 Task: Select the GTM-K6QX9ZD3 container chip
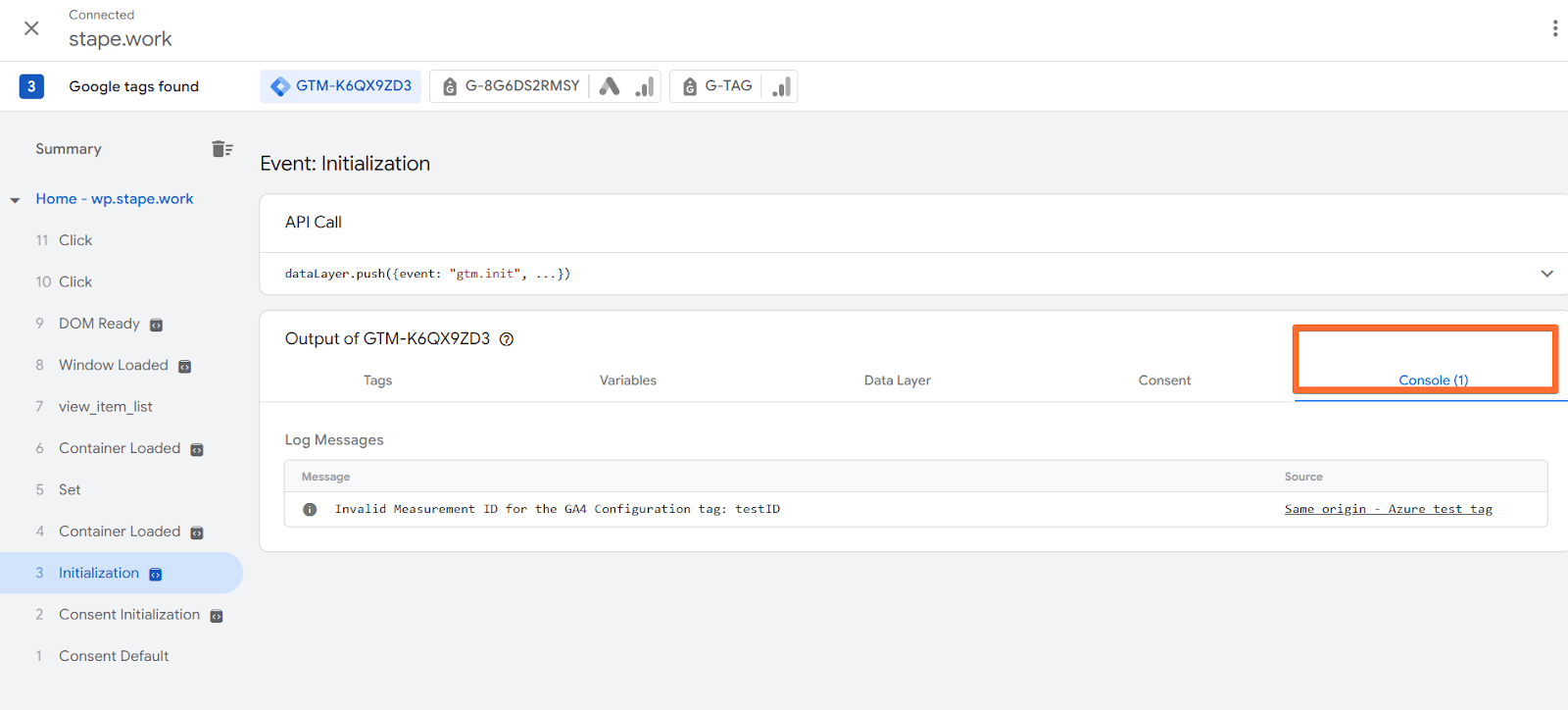tap(341, 86)
